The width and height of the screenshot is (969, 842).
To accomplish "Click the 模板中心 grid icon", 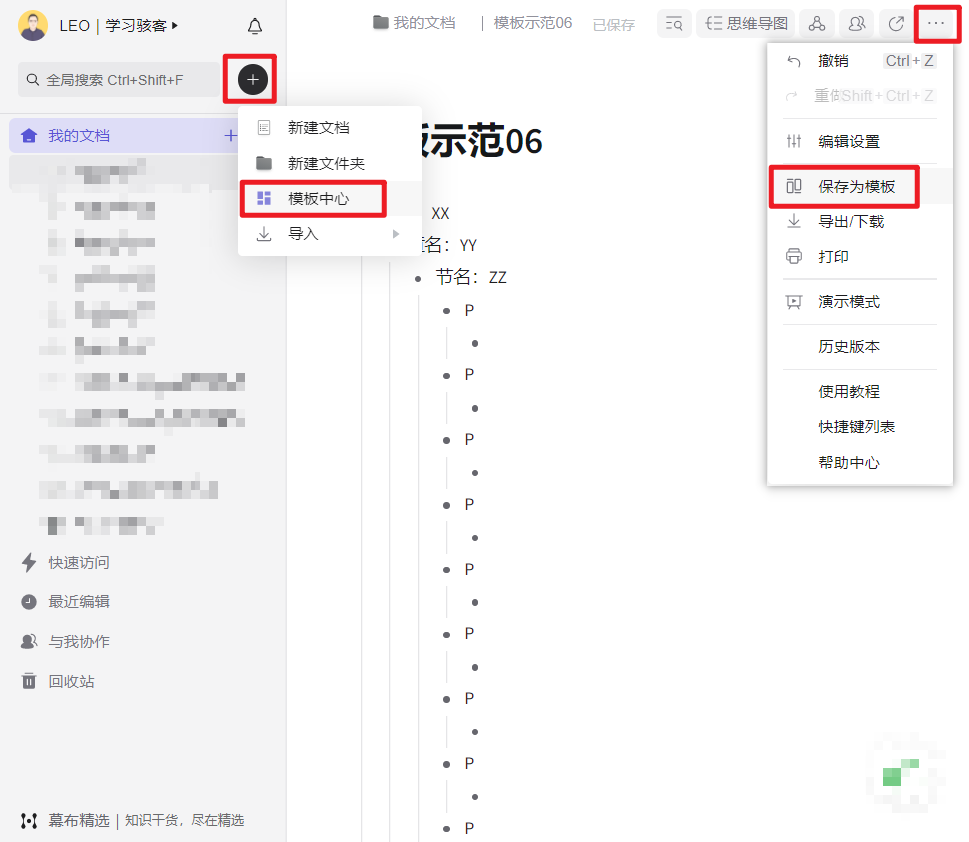I will tap(264, 198).
